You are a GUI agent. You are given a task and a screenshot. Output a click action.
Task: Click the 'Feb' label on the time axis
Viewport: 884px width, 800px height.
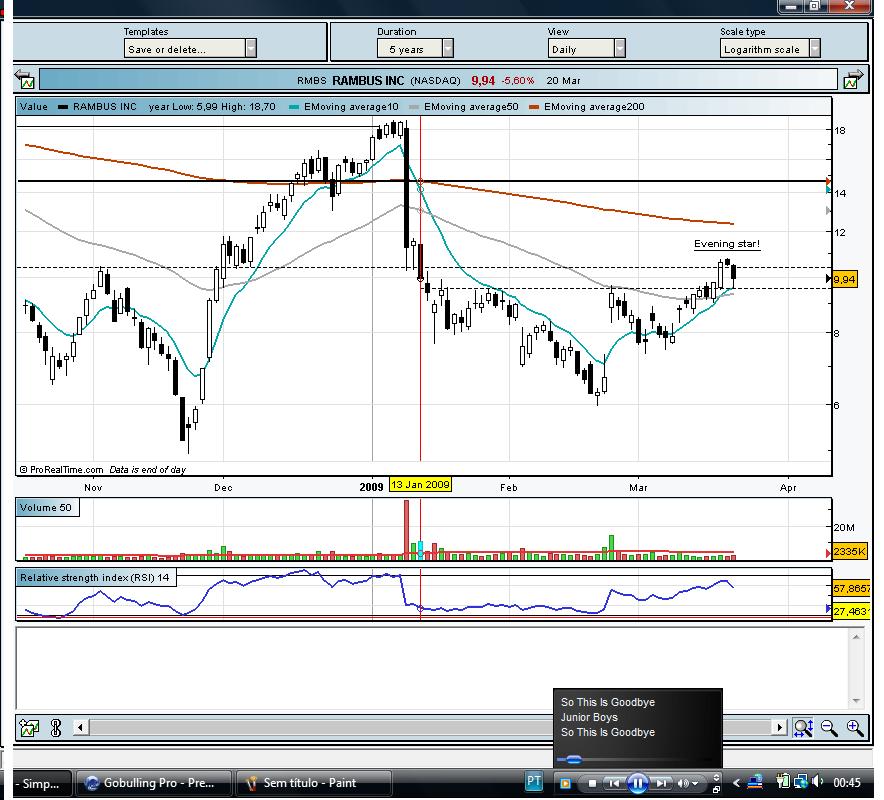point(509,487)
